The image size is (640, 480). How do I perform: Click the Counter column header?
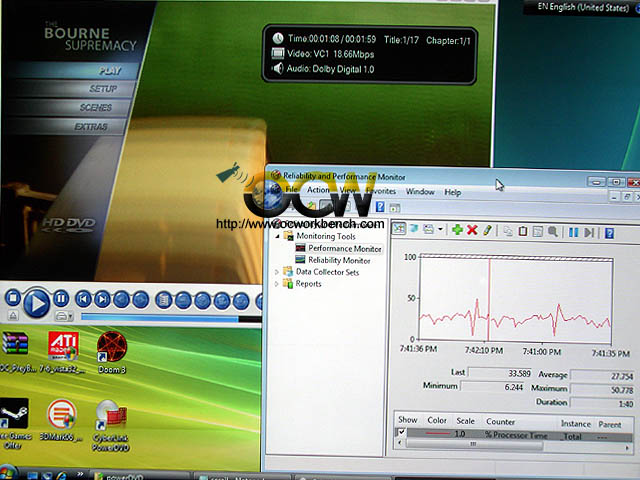[500, 422]
